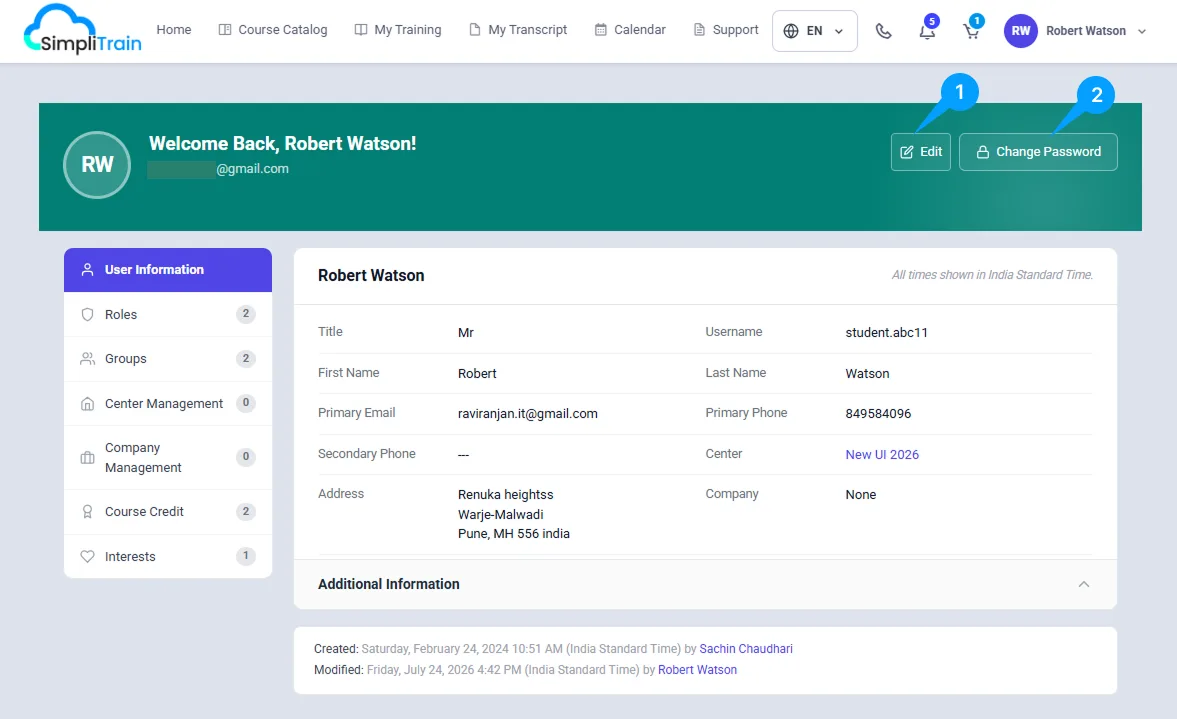
Task: Open the Robert Watson modifier link
Action: (697, 669)
